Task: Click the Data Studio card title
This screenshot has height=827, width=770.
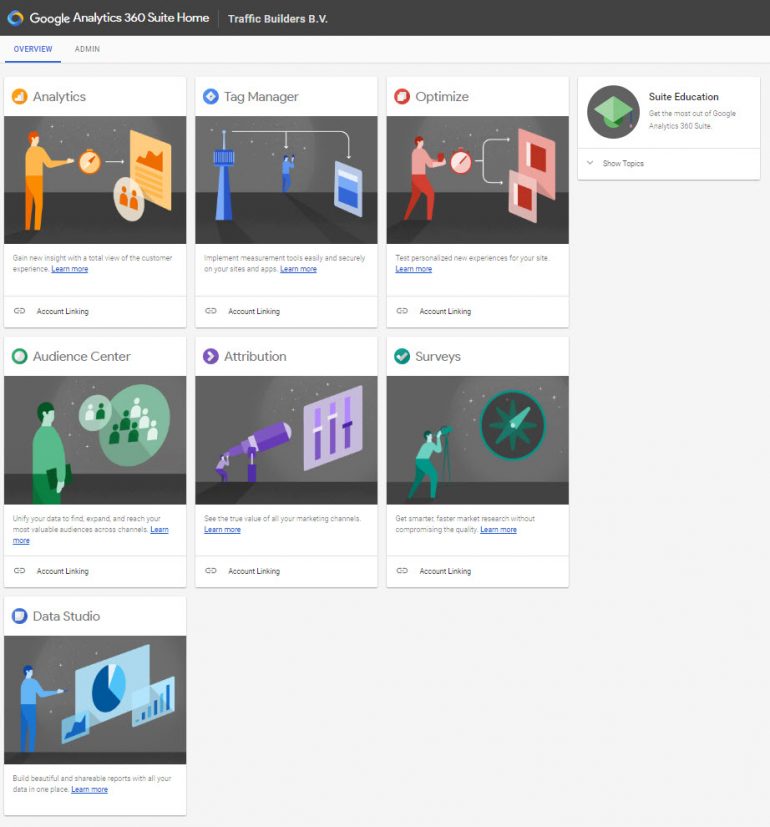Action: coord(66,616)
